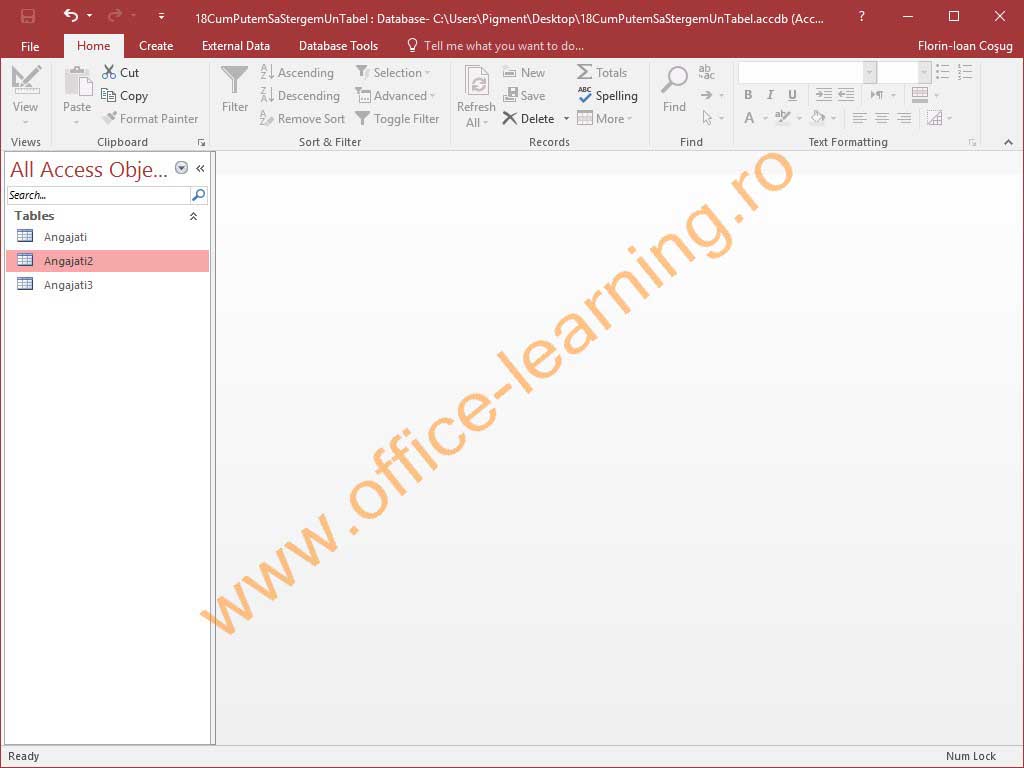Click Remove Sort

[x=302, y=118]
